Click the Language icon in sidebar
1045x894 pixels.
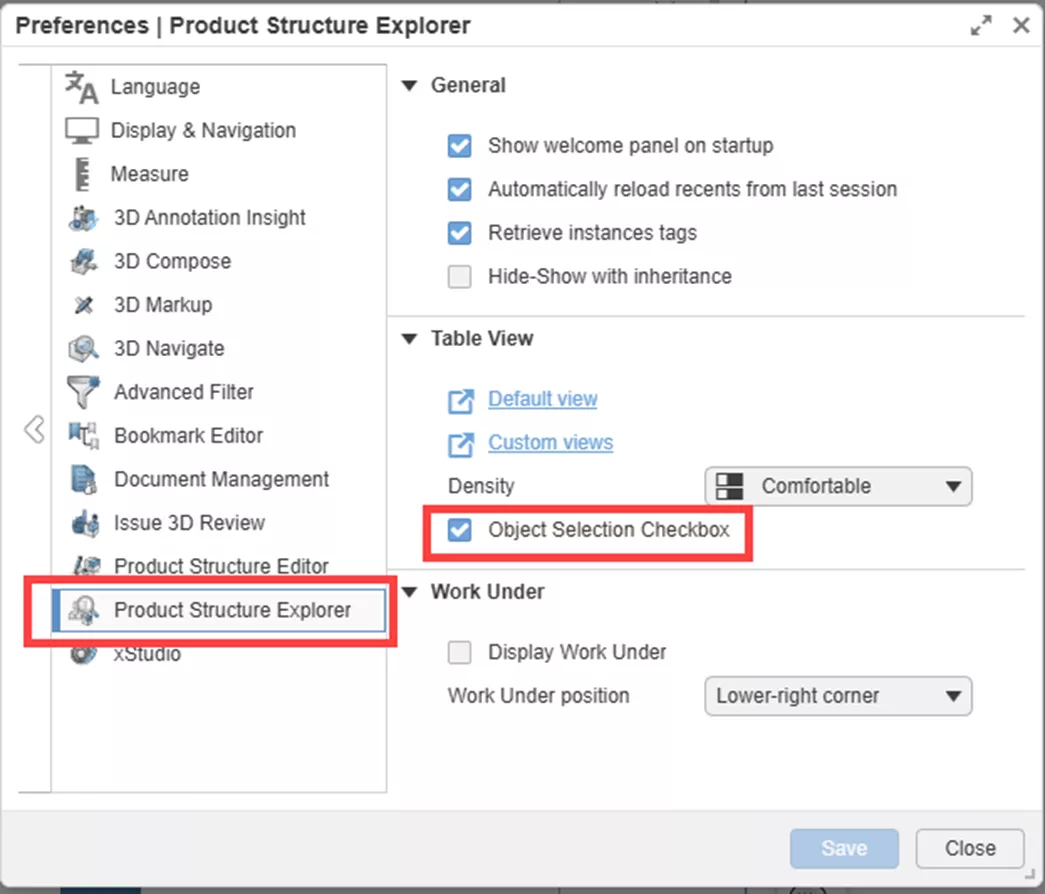82,87
